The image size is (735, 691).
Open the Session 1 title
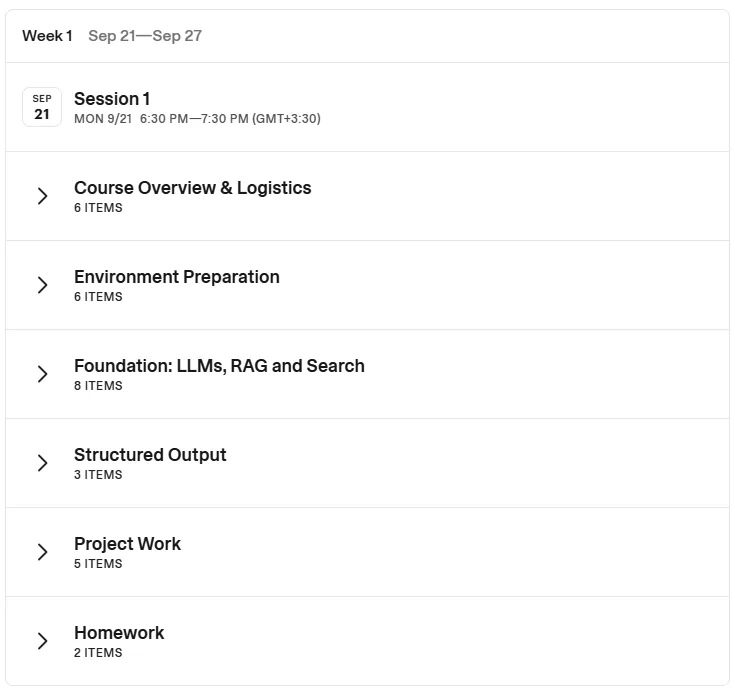pos(112,99)
